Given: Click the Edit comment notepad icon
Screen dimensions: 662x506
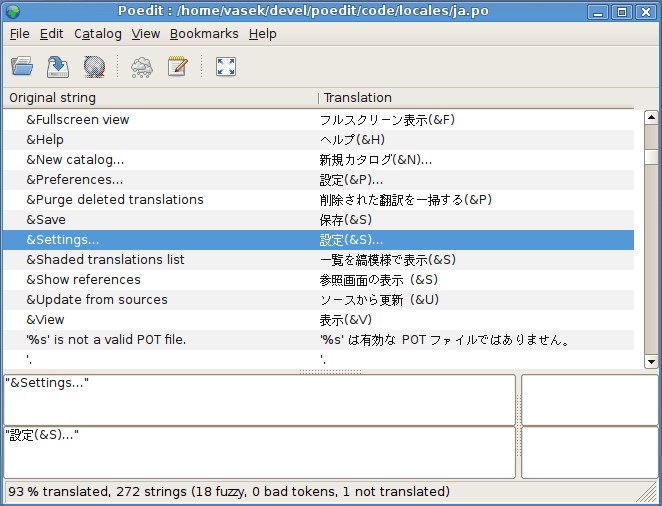Looking at the screenshot, I should tap(178, 67).
